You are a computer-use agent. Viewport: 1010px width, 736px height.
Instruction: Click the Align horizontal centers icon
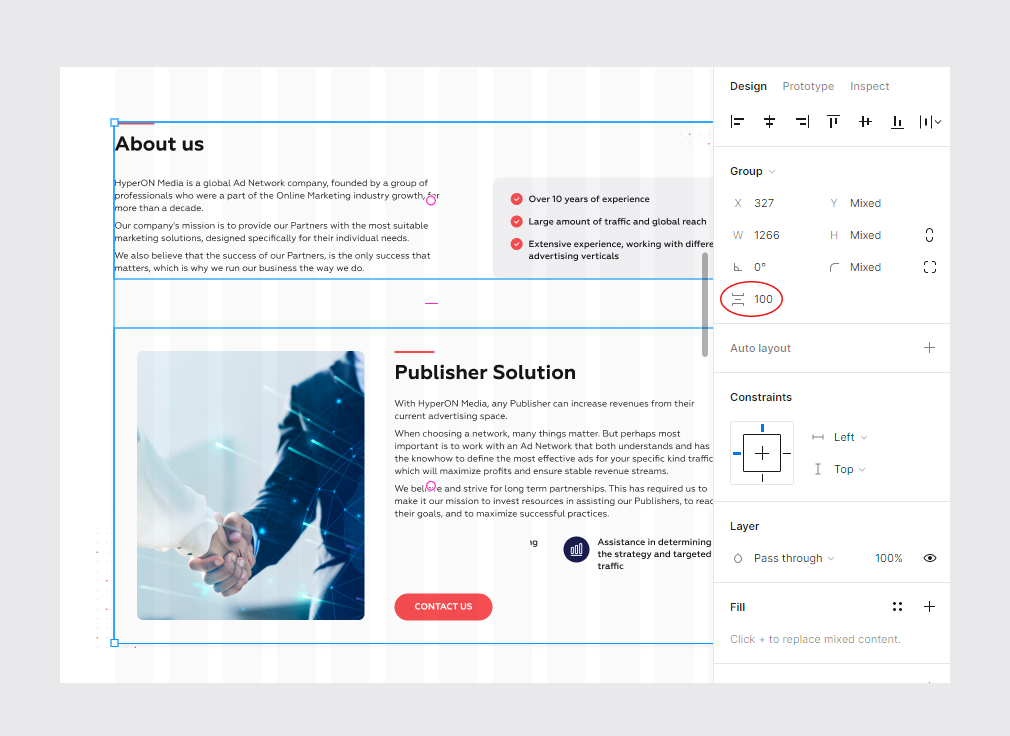(769, 122)
